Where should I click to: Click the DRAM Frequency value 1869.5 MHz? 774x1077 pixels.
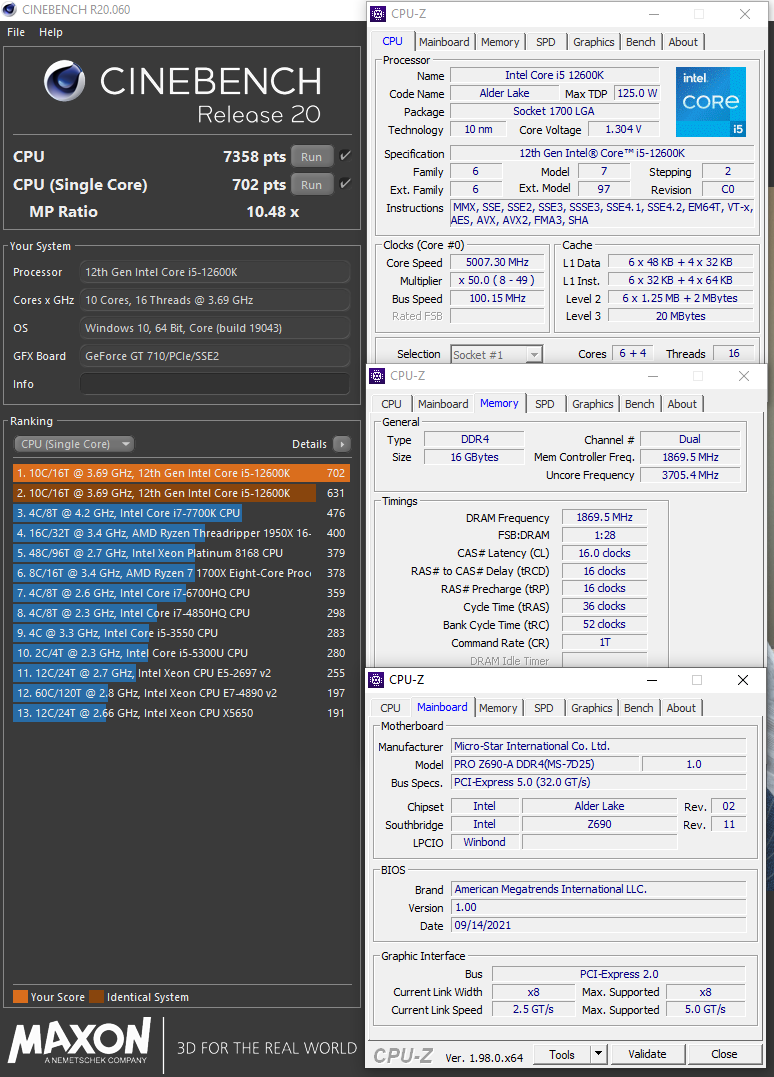[604, 517]
